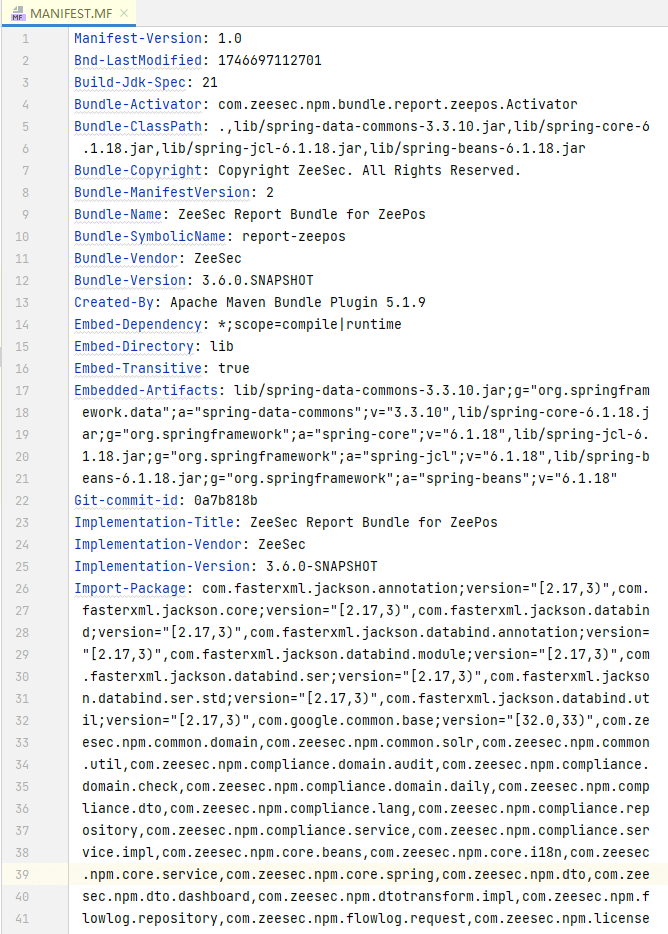Close the MANIFEST.MF editor tab
The height and width of the screenshot is (934, 668).
[x=124, y=14]
